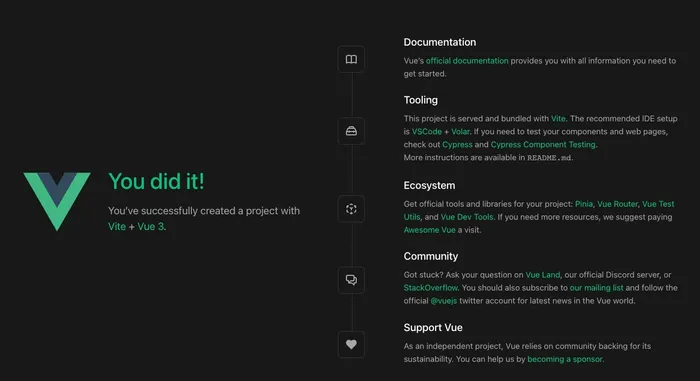700x381 pixels.
Task: Open the Vue Land Discord link
Action: (x=542, y=275)
